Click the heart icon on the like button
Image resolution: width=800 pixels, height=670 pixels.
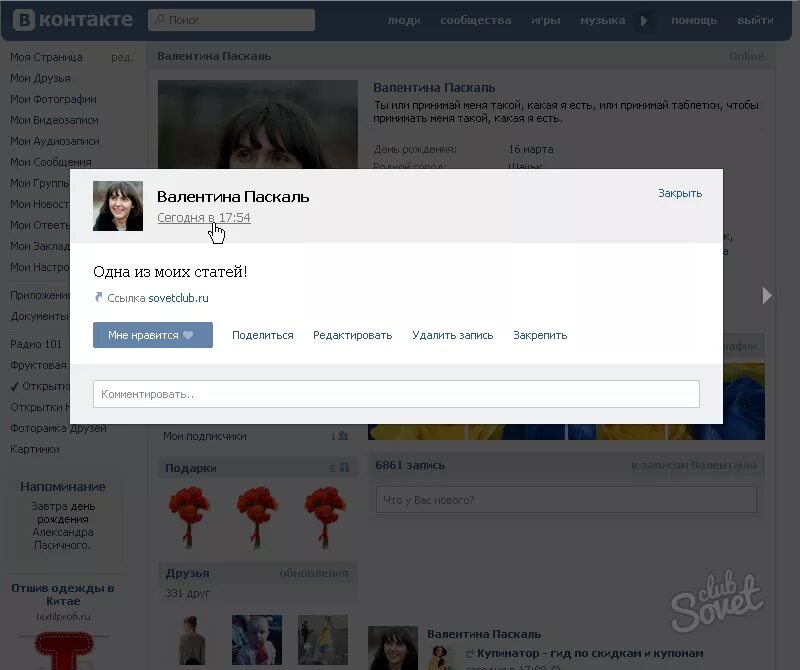pyautogui.click(x=188, y=335)
